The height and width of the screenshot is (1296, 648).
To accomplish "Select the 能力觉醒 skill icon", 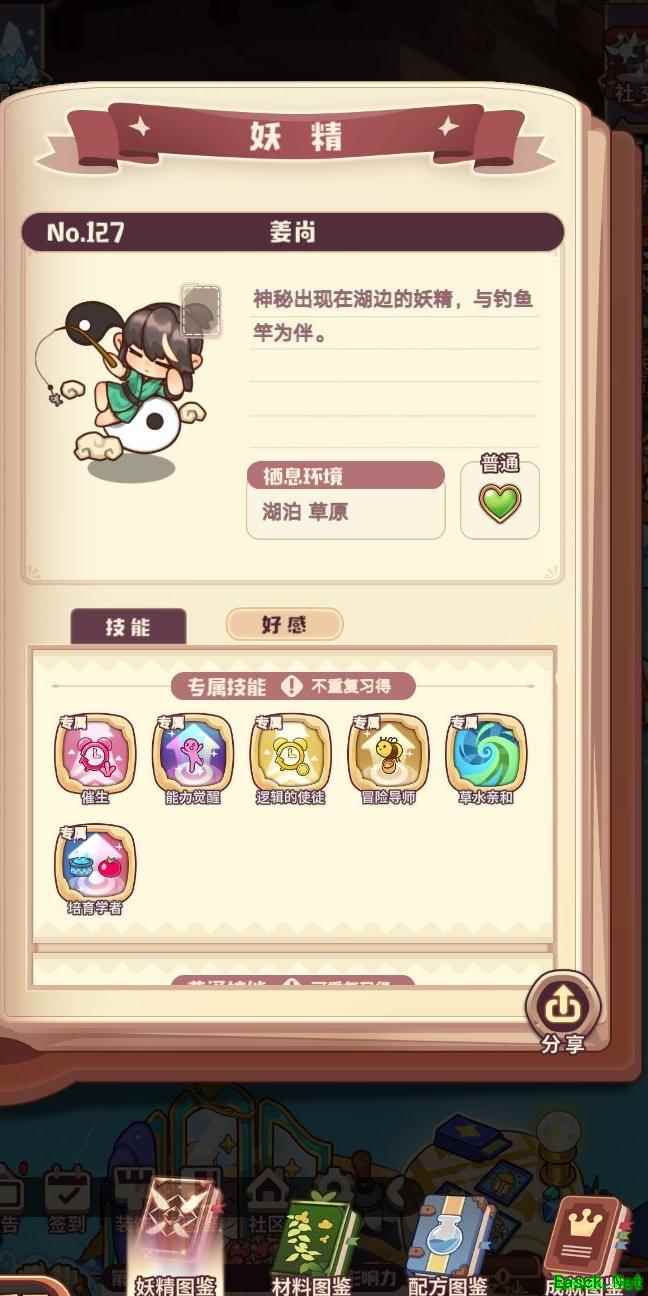I will pyautogui.click(x=193, y=752).
